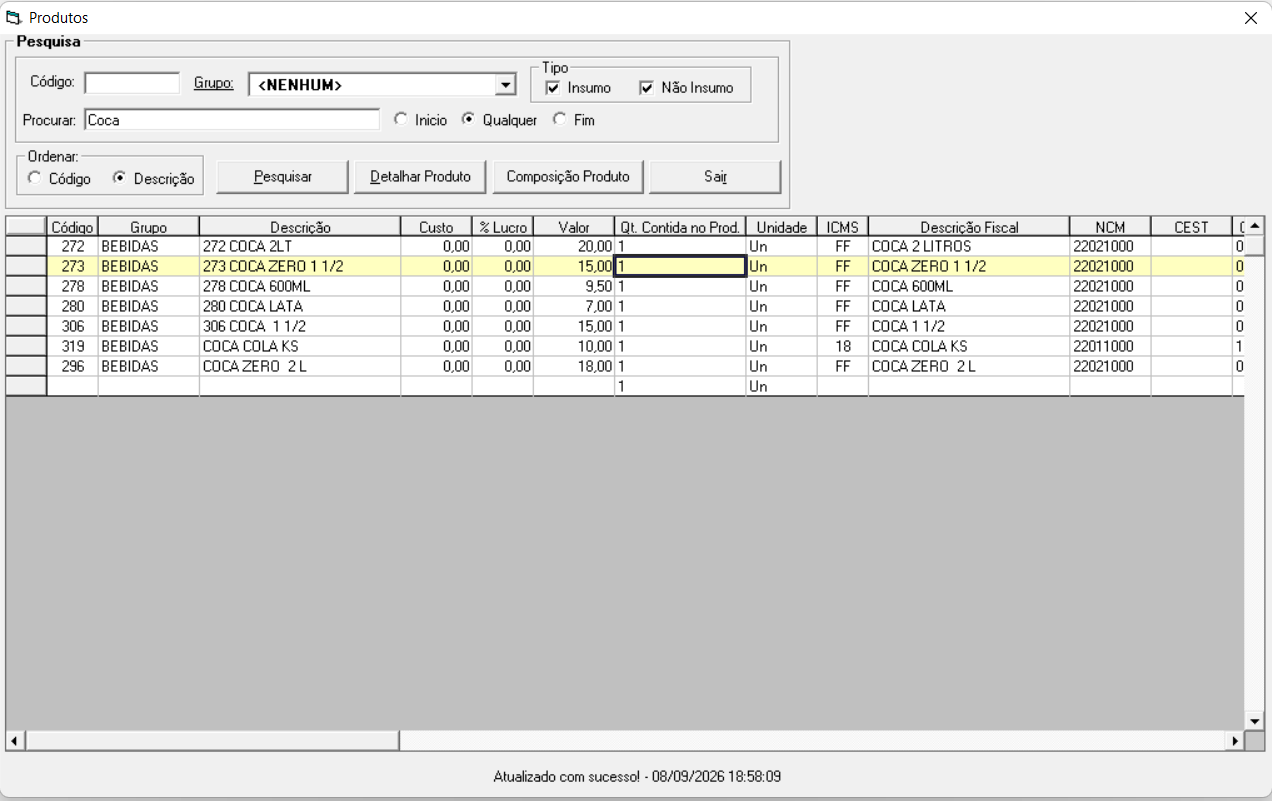Click the vertical scrollbar down arrow
1272x801 pixels.
click(1254, 720)
